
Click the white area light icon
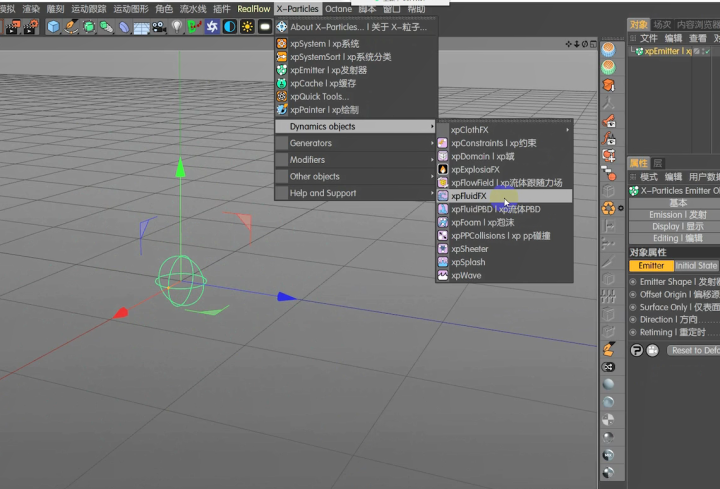265,27
